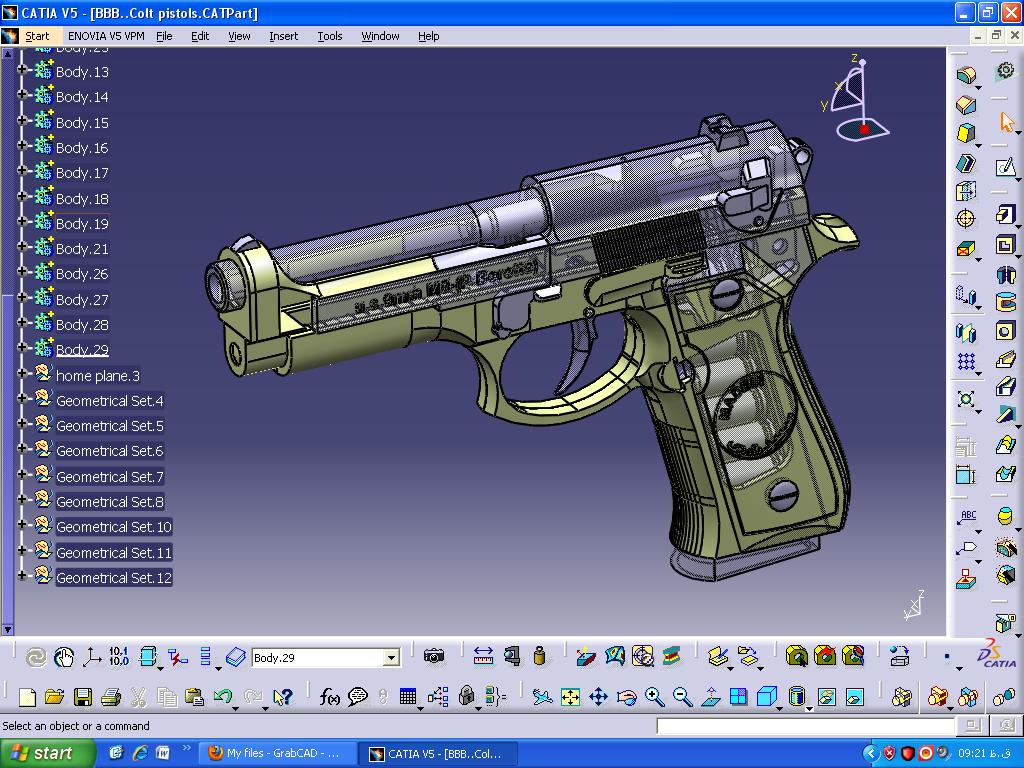Expand Body.13 in the tree
The image size is (1024, 768).
pos(22,69)
